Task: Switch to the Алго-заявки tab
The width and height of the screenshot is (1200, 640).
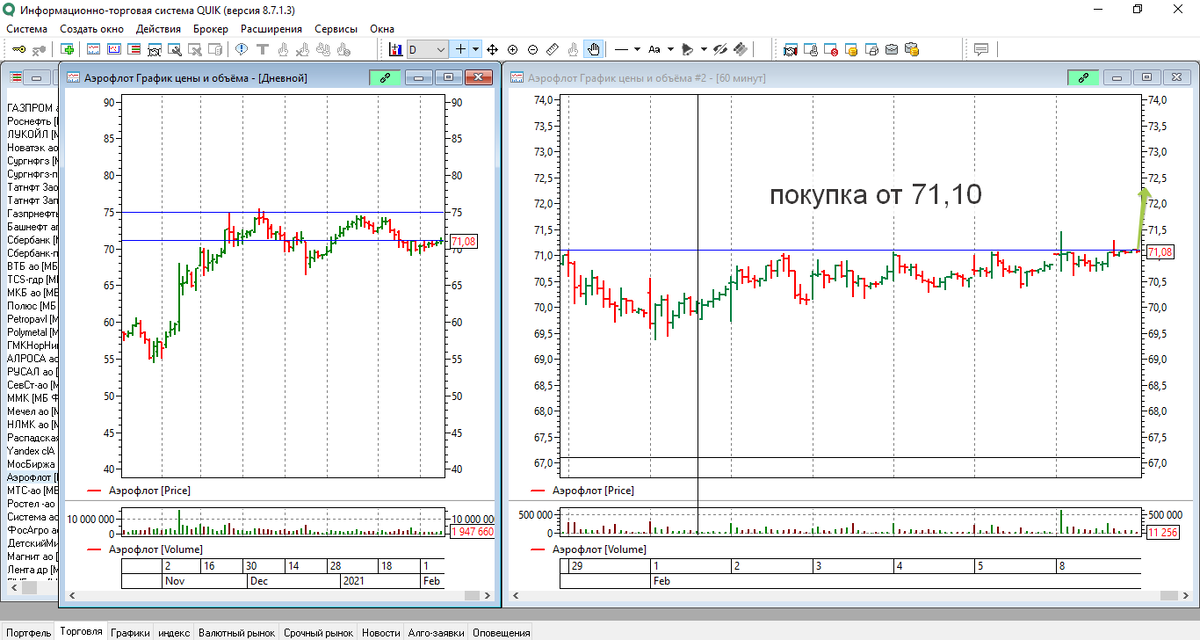Action: point(436,633)
